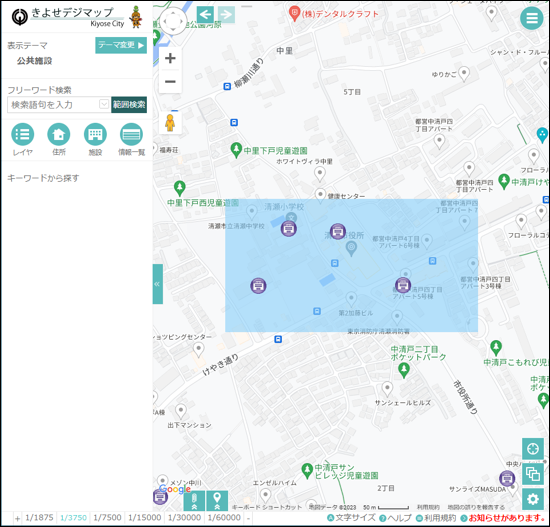Go forward to next map view arrow
The height and width of the screenshot is (527, 550).
click(226, 15)
